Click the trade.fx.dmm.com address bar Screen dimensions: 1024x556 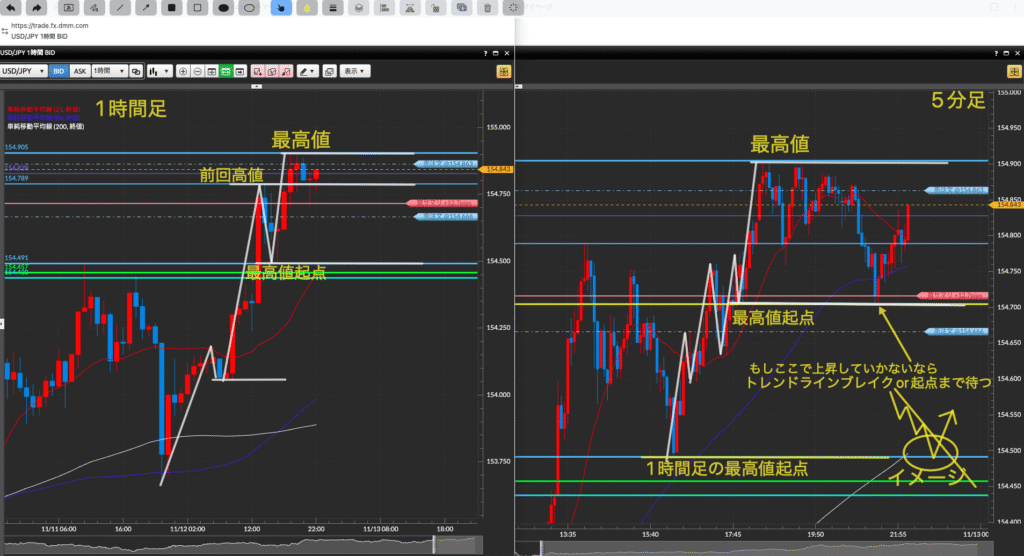coord(60,25)
